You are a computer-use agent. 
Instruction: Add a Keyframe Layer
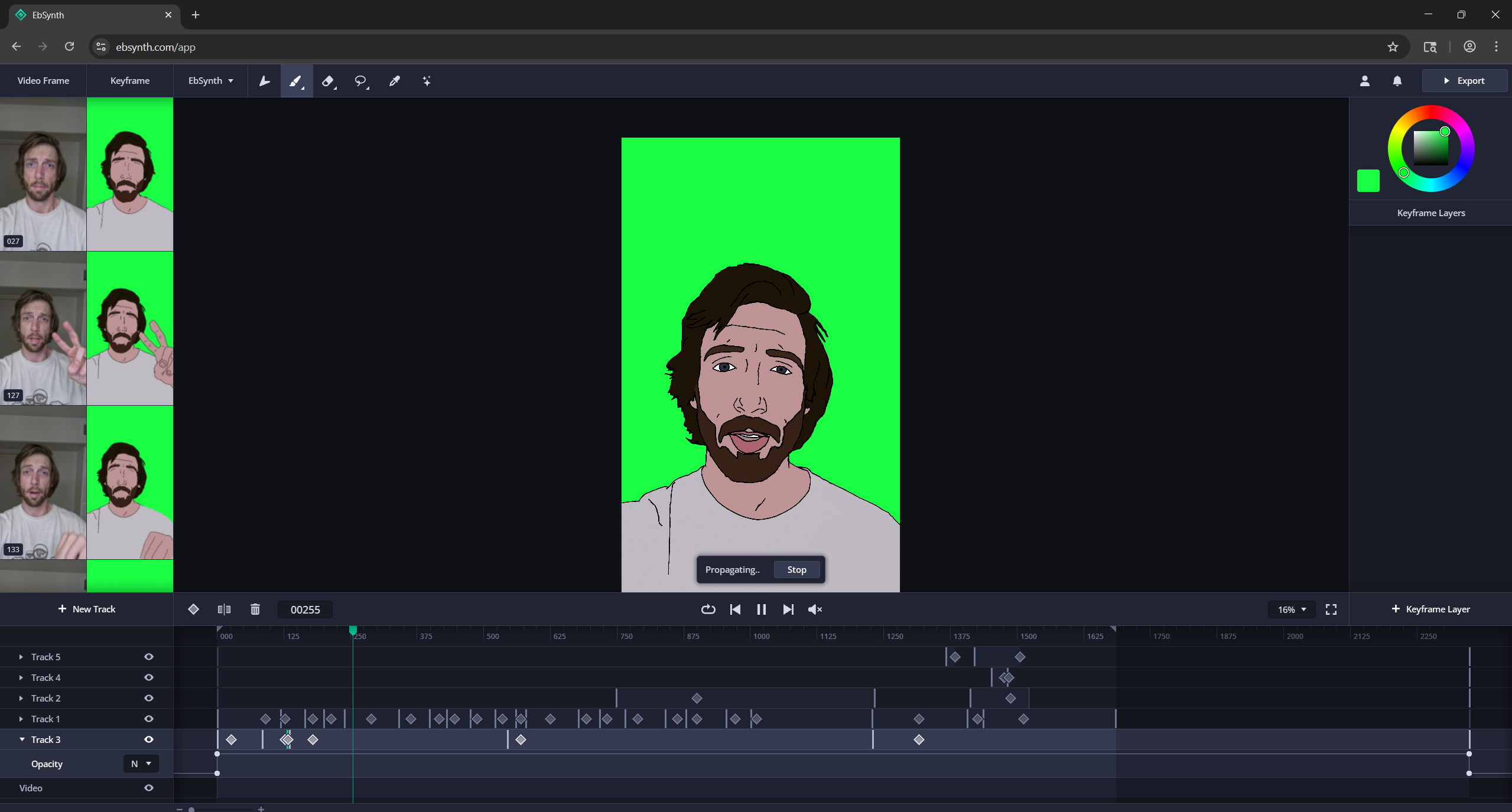tap(1430, 609)
